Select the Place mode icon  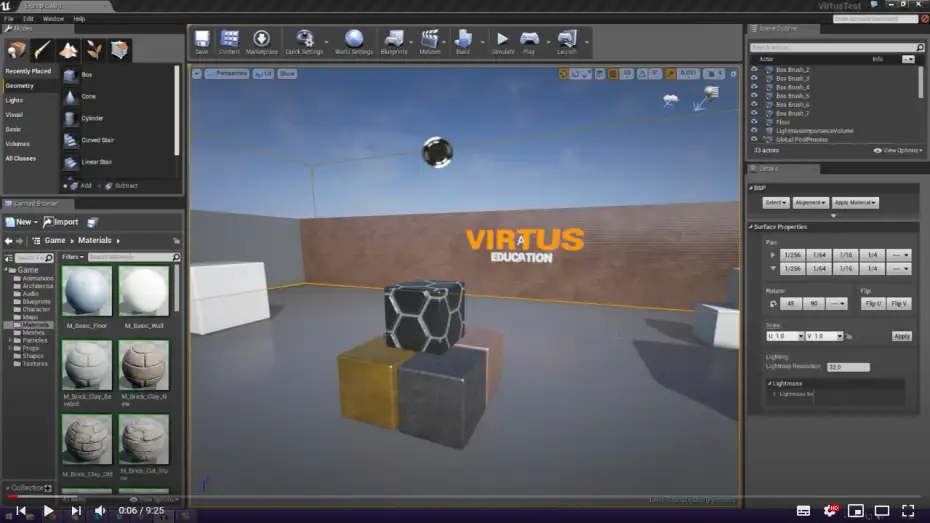pos(16,50)
